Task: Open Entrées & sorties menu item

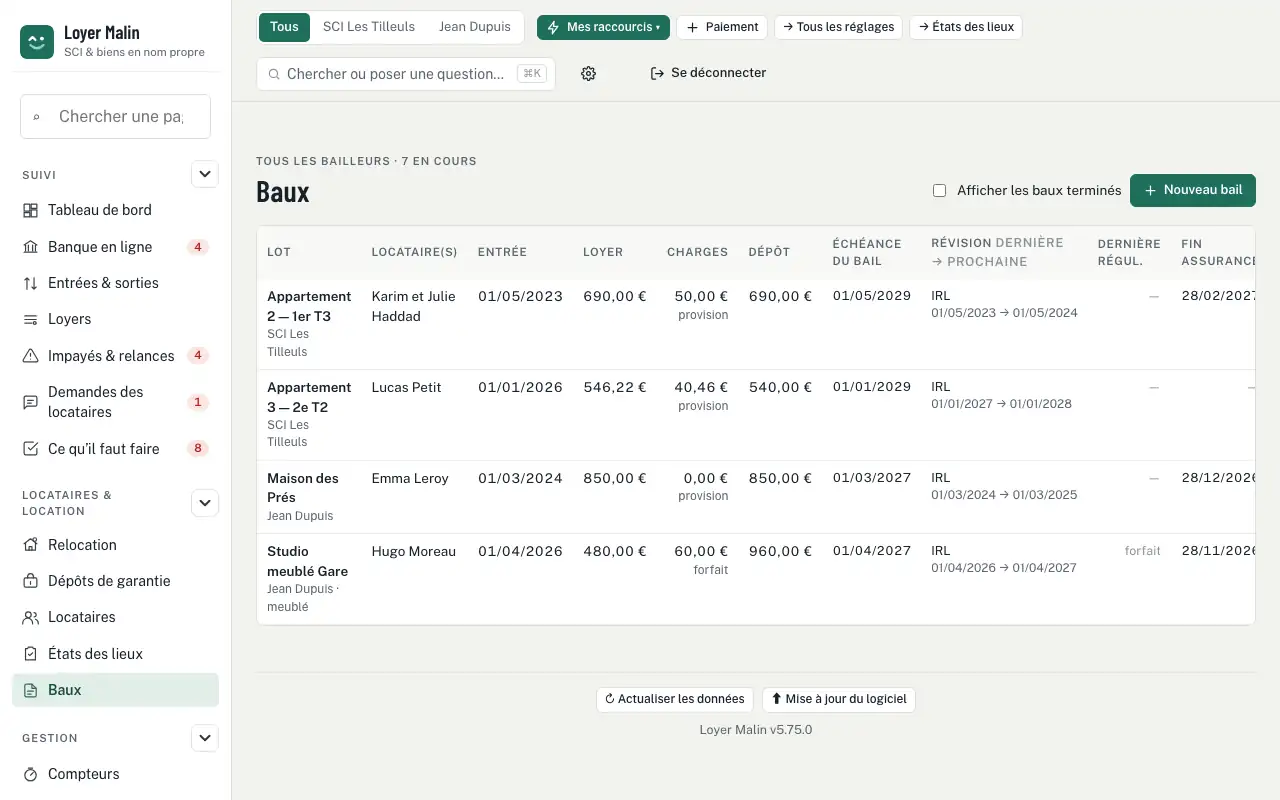Action: tap(115, 283)
